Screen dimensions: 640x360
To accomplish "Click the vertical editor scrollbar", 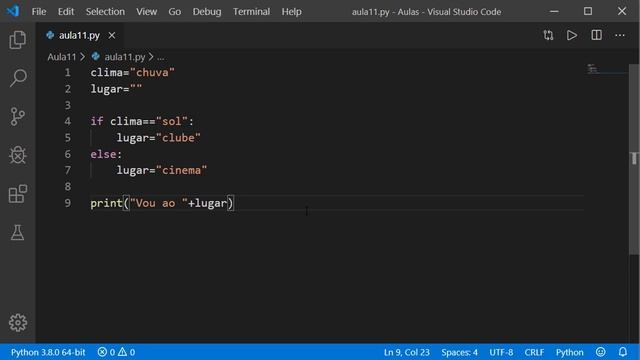I will click(x=634, y=159).
